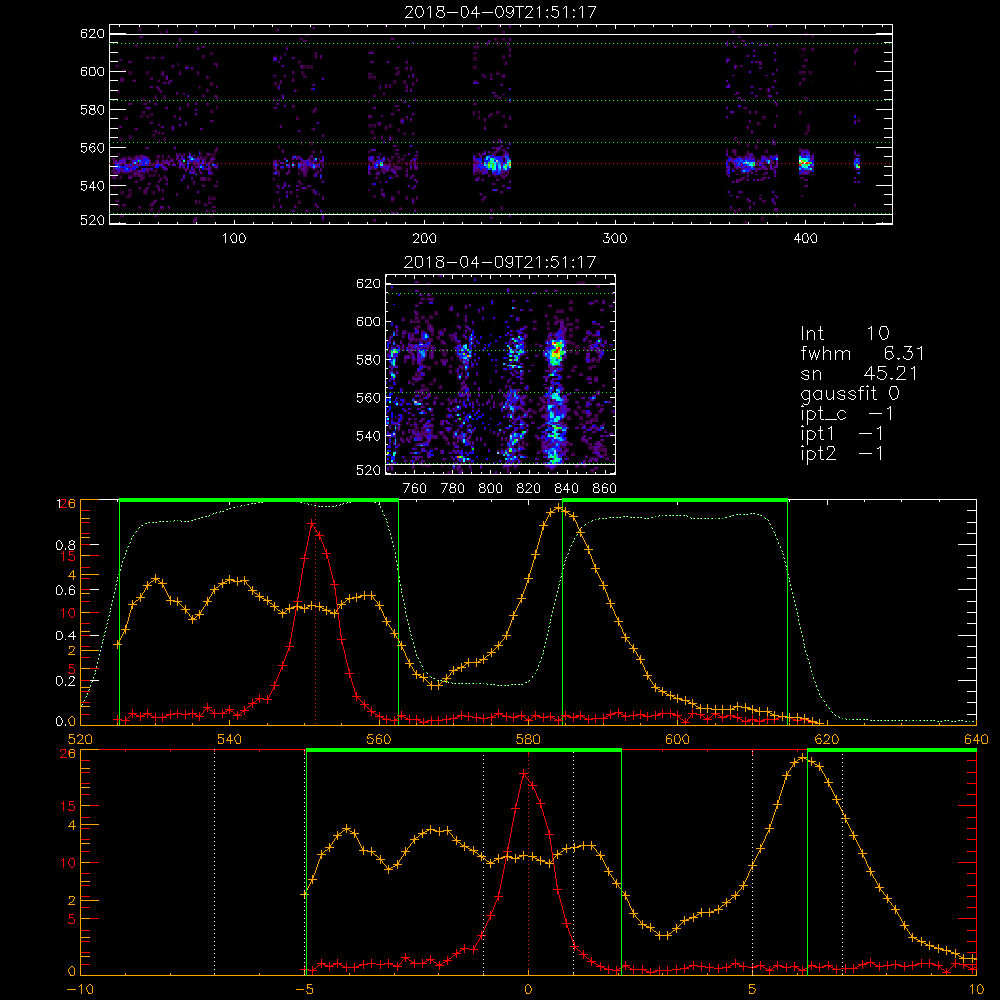Click the white '0.6' y-axis label

point(66,591)
